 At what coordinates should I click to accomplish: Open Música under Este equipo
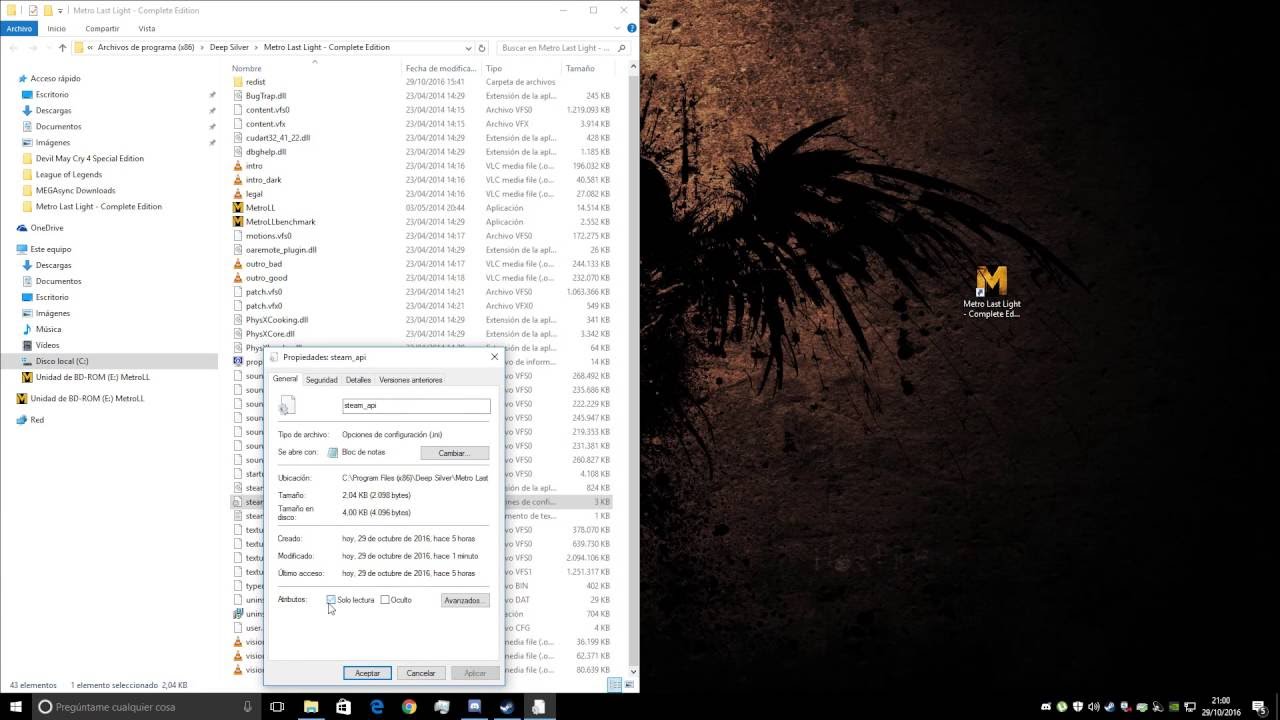point(48,329)
